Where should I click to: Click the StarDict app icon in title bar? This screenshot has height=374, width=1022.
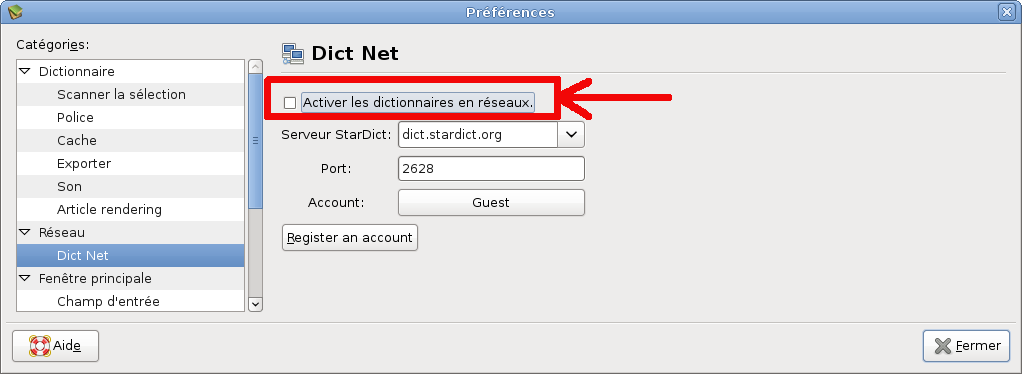coord(14,11)
